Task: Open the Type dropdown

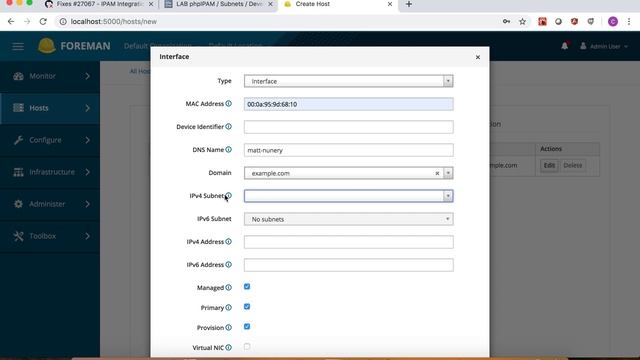Action: pyautogui.click(x=349, y=81)
